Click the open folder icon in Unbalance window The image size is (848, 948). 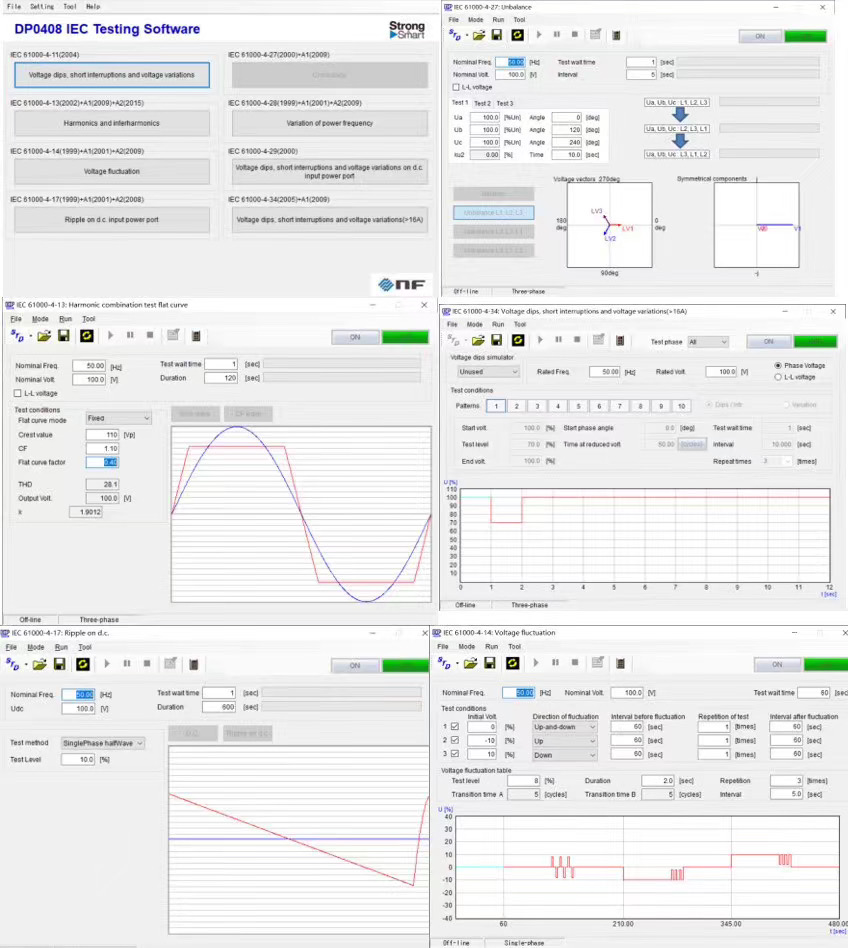478,35
